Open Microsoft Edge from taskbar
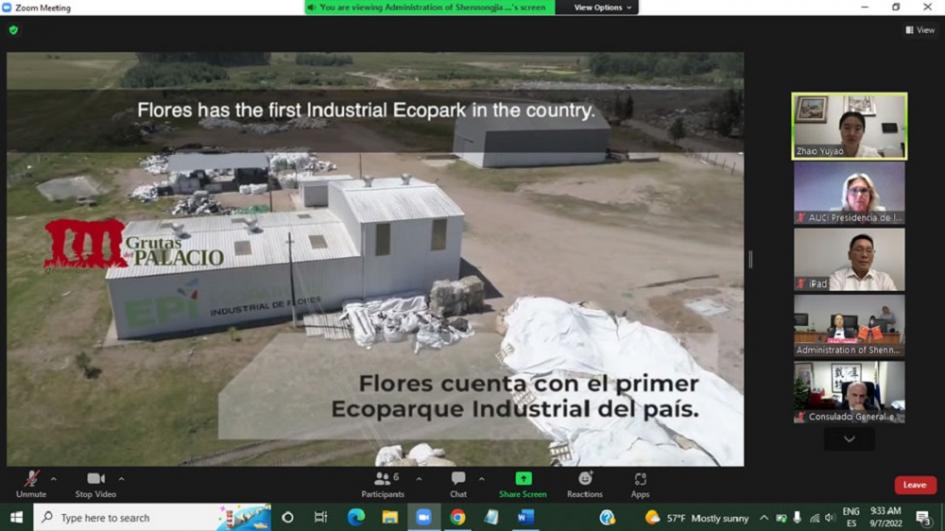945x531 pixels. (356, 517)
